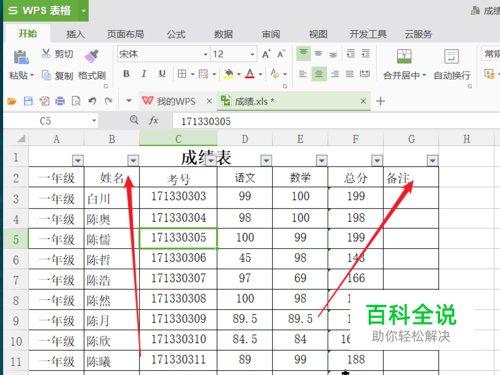This screenshot has height=375, width=500.
Task: Switch to the 开始 ribbon tab
Action: pos(28,34)
